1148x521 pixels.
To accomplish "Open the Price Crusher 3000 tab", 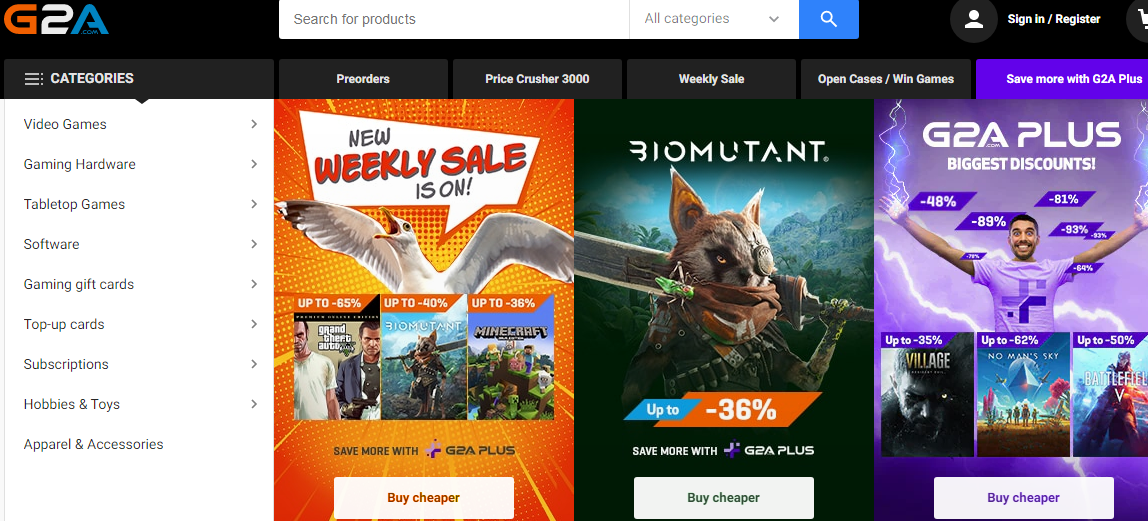I will point(537,79).
